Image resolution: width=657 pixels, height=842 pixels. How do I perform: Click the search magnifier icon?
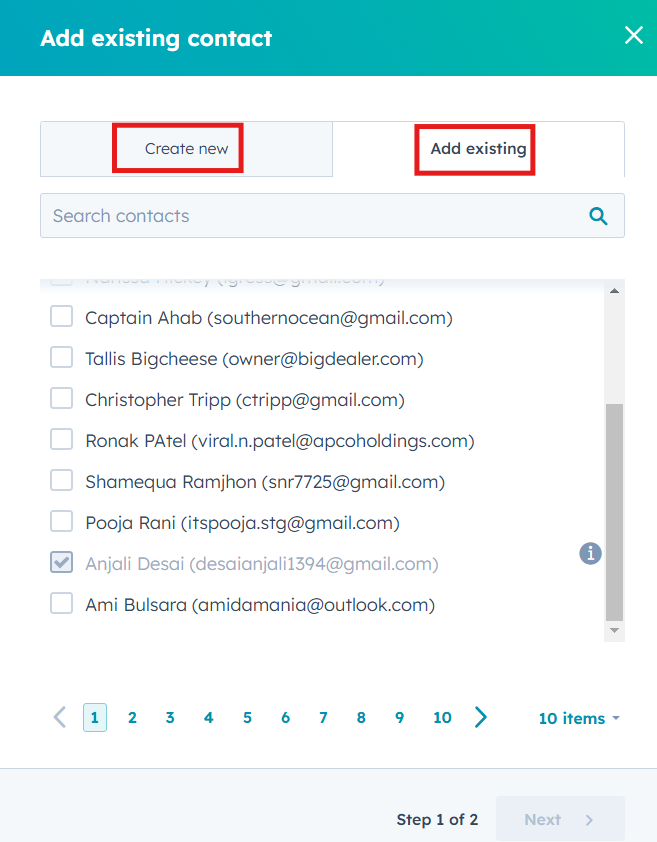(x=599, y=215)
